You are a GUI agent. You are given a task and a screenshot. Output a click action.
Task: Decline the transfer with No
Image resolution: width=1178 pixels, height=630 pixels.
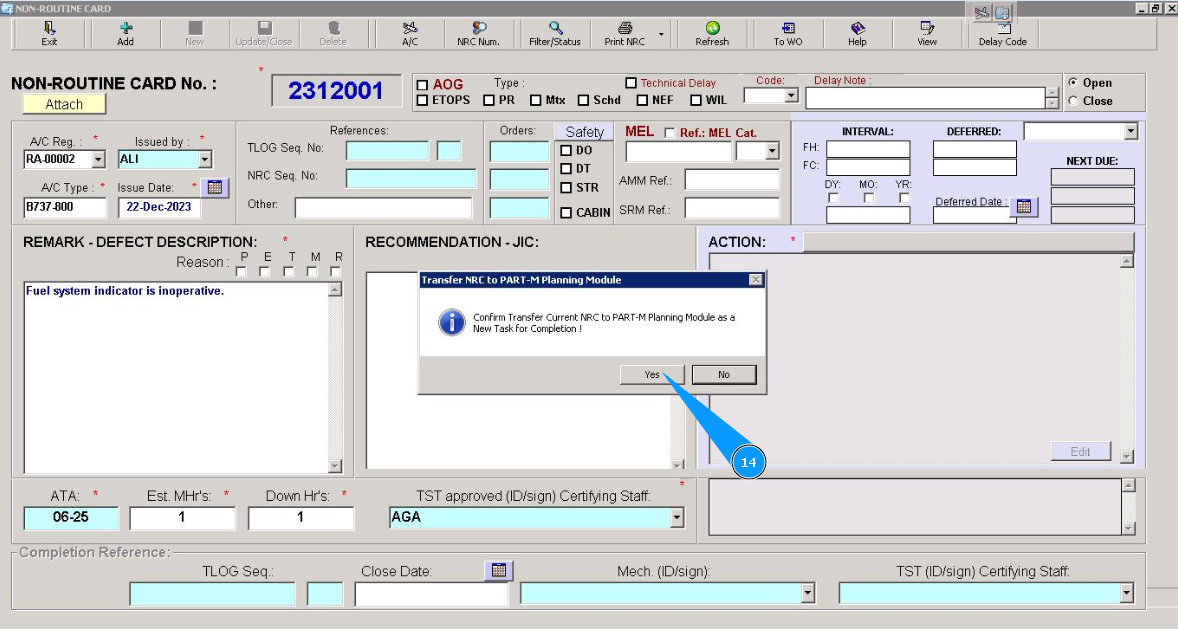[723, 374]
